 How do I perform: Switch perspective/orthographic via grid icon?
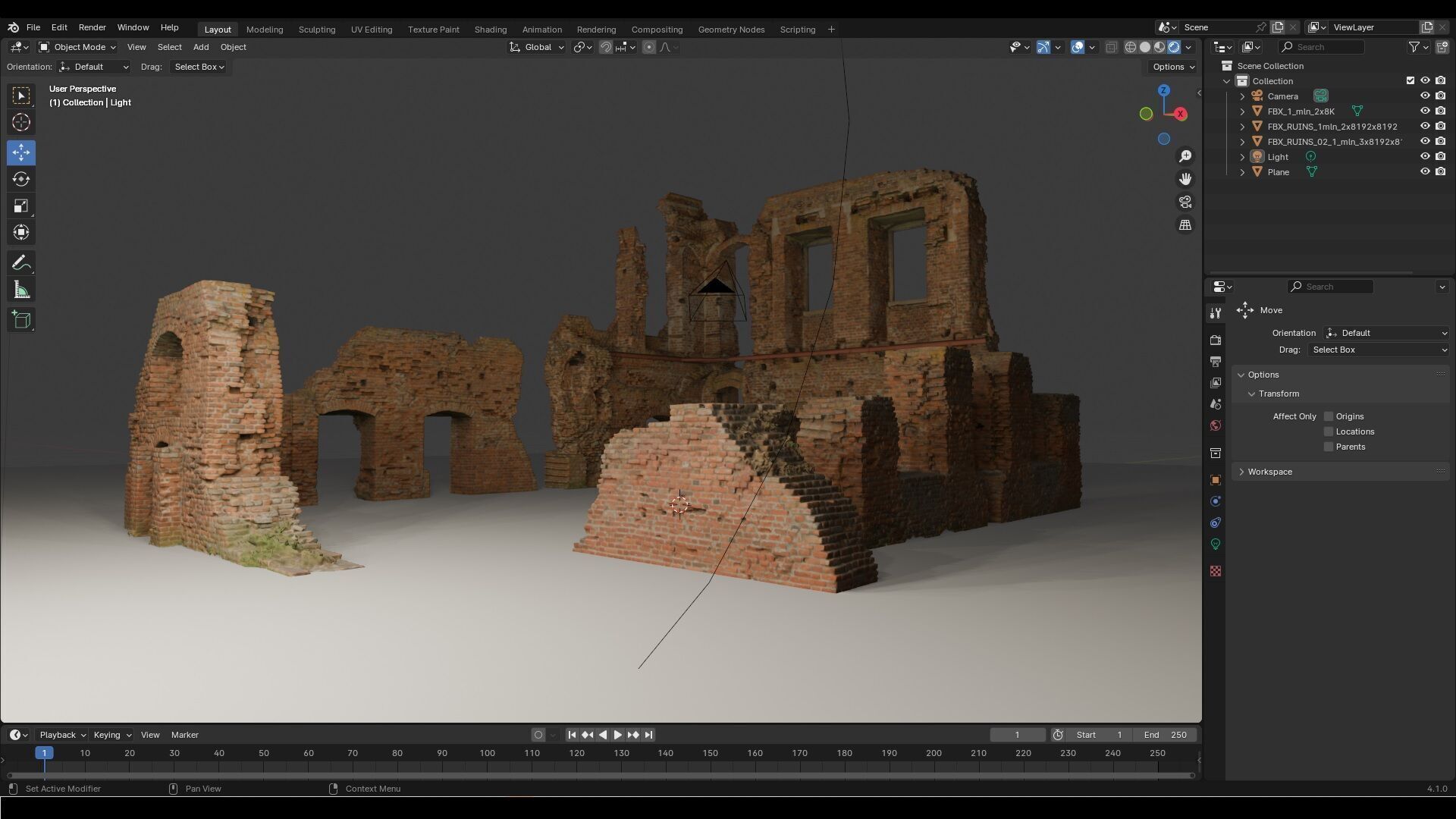1185,225
